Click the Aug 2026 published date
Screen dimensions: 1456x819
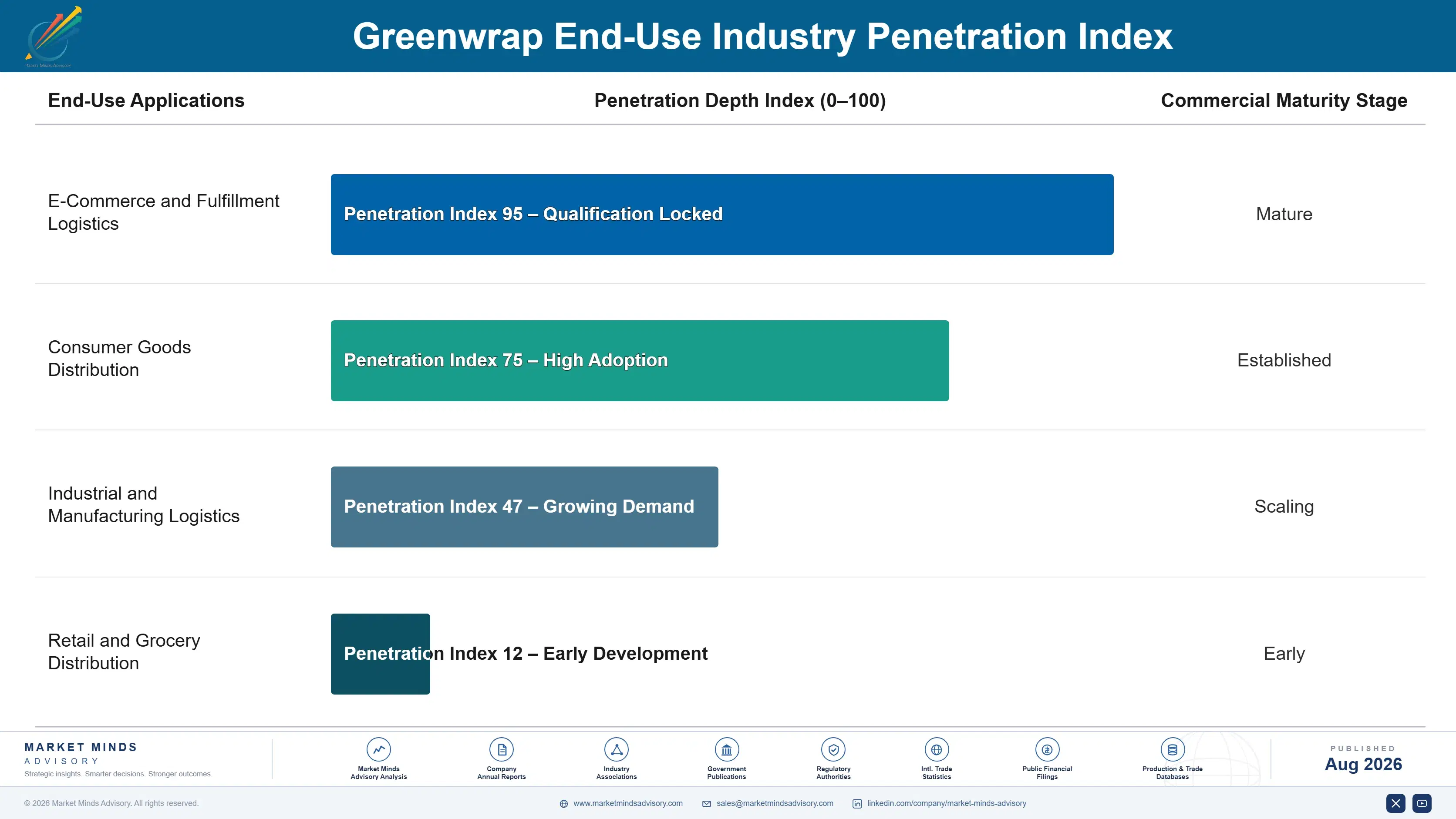click(x=1363, y=764)
